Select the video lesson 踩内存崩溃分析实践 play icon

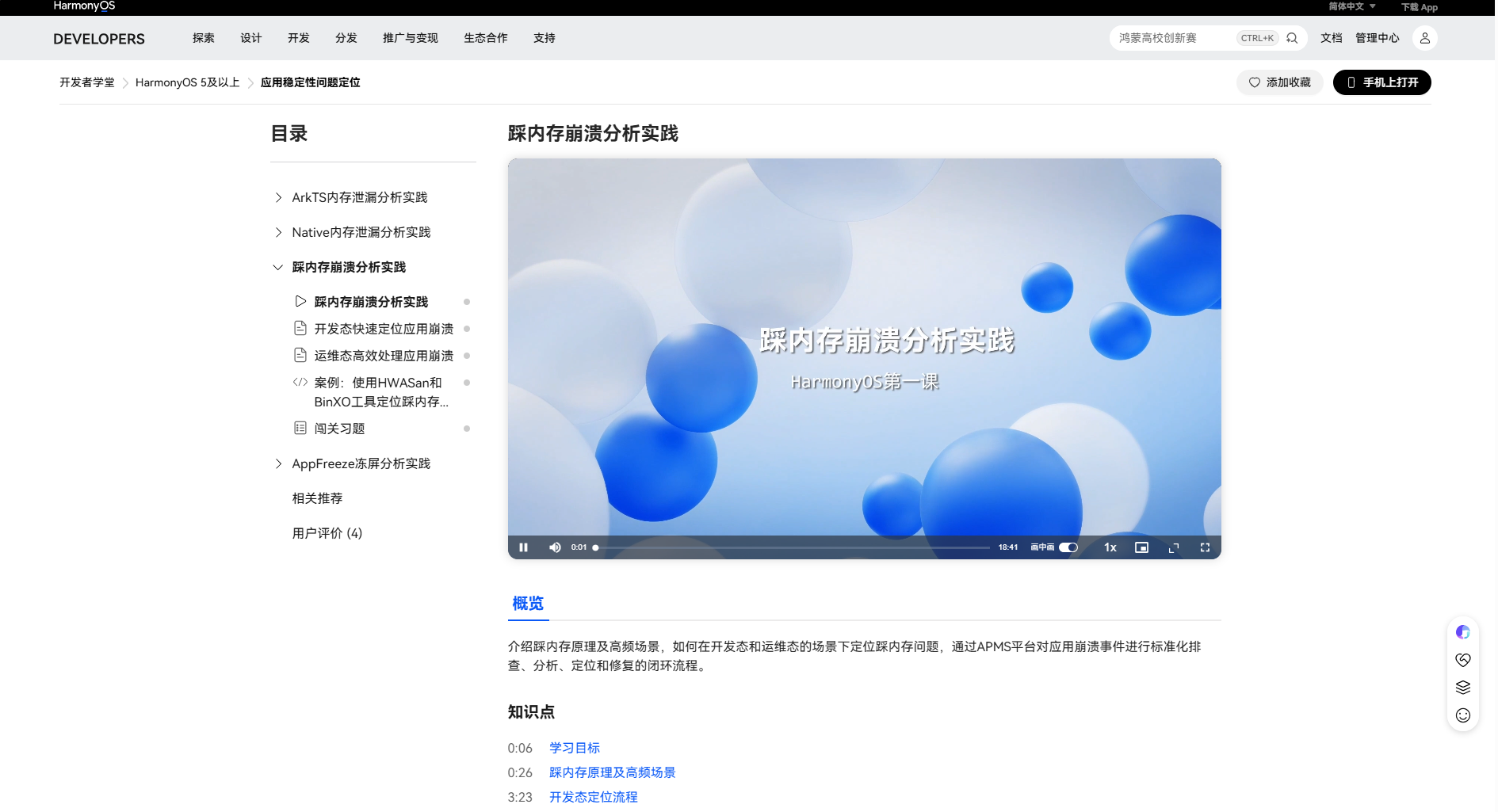[x=300, y=301]
